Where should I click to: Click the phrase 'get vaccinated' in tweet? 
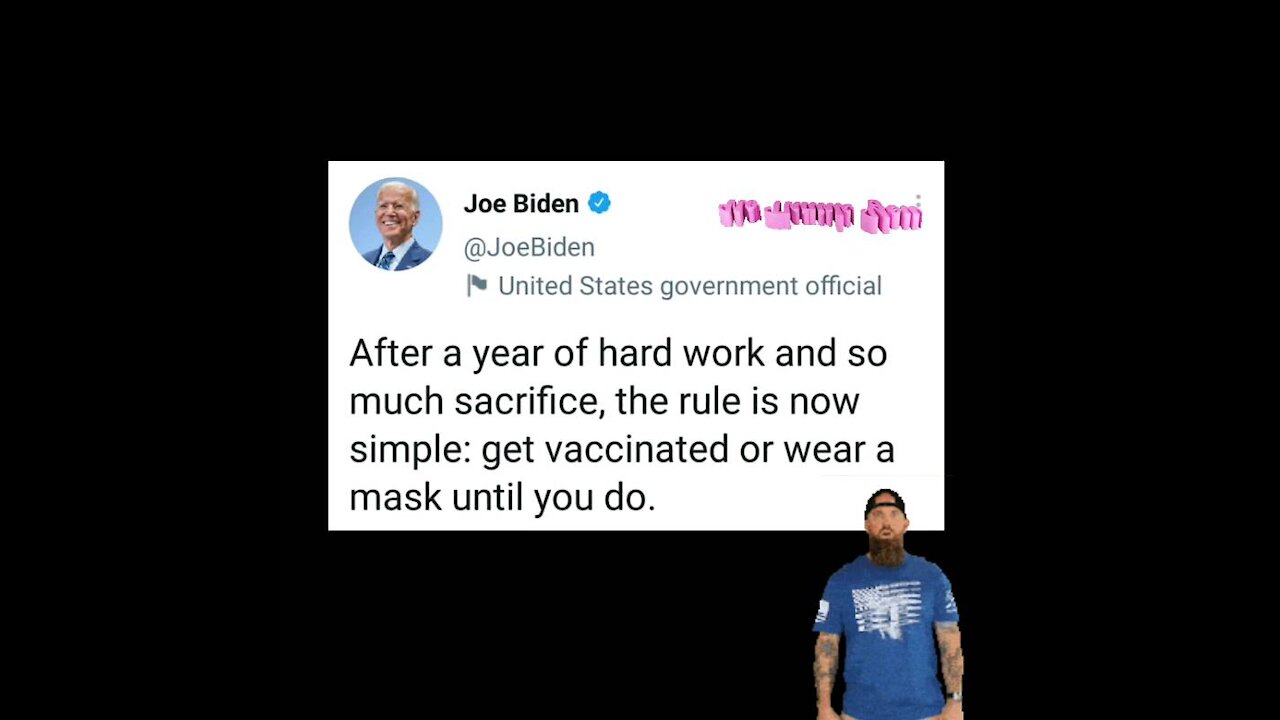click(x=605, y=449)
